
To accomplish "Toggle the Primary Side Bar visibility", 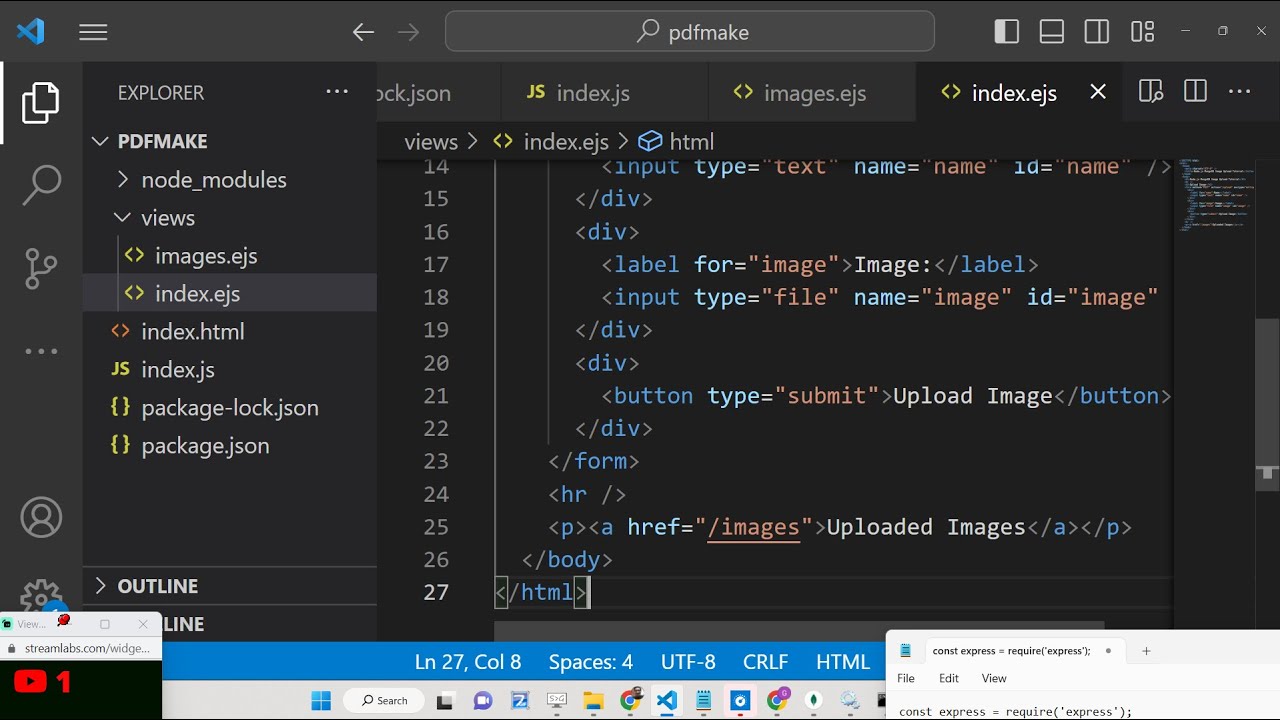I will 1007,32.
